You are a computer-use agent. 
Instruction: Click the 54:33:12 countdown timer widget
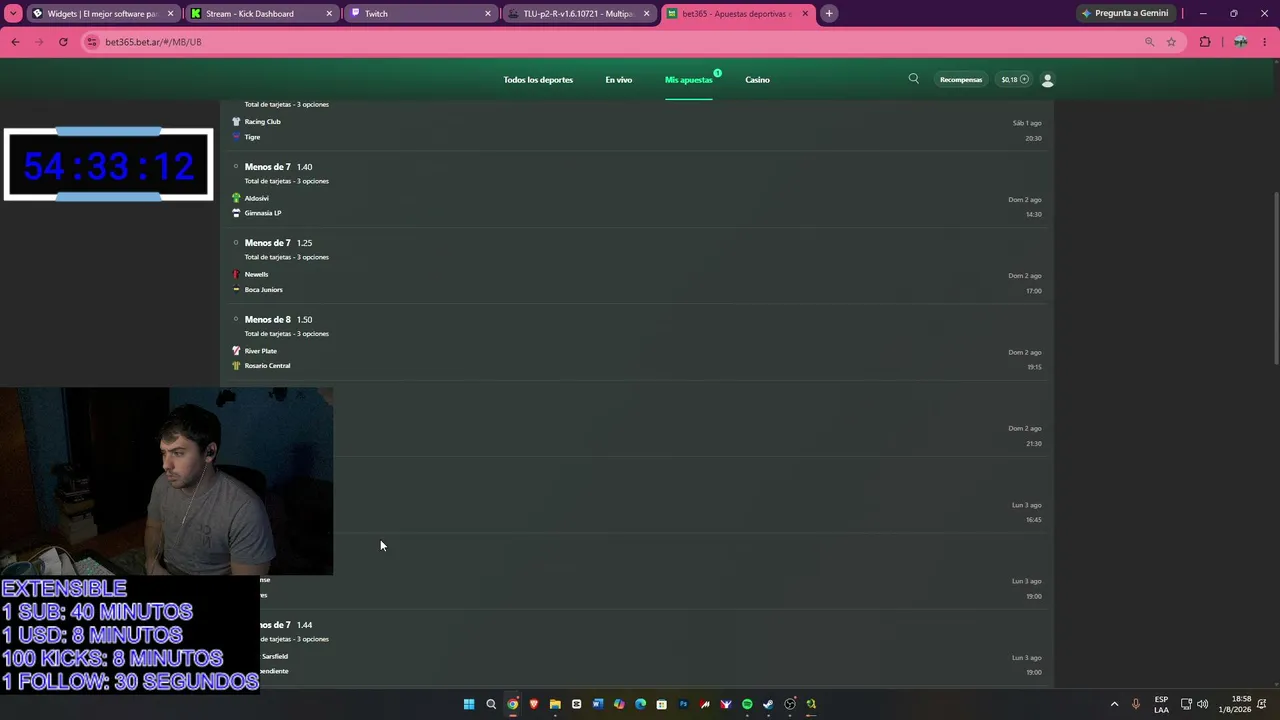108,165
